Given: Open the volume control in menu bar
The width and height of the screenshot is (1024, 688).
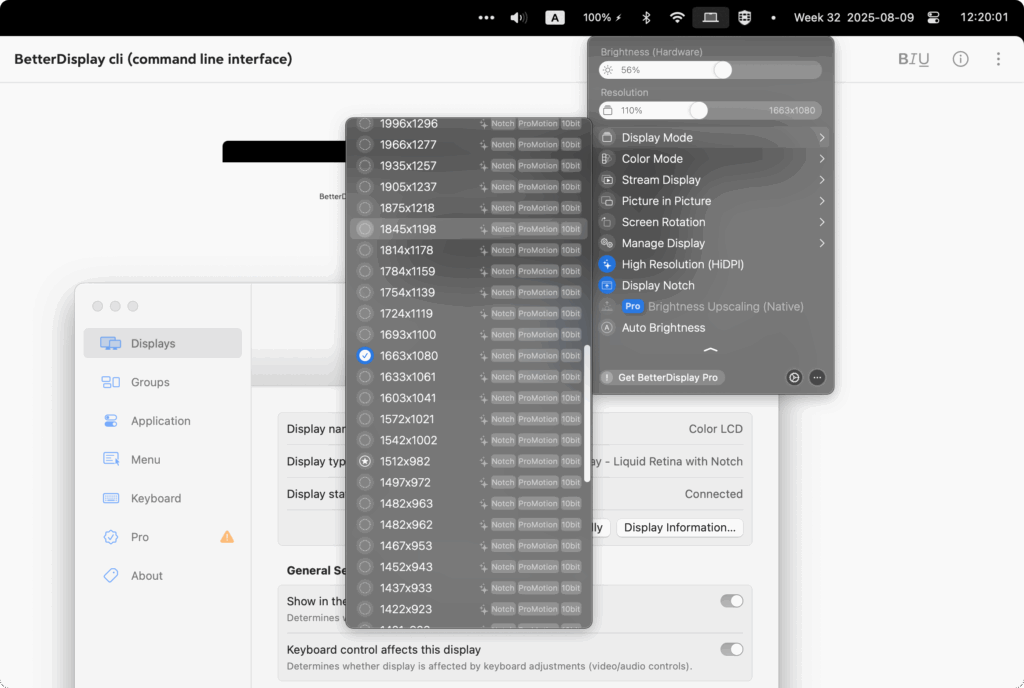Looking at the screenshot, I should 519,18.
